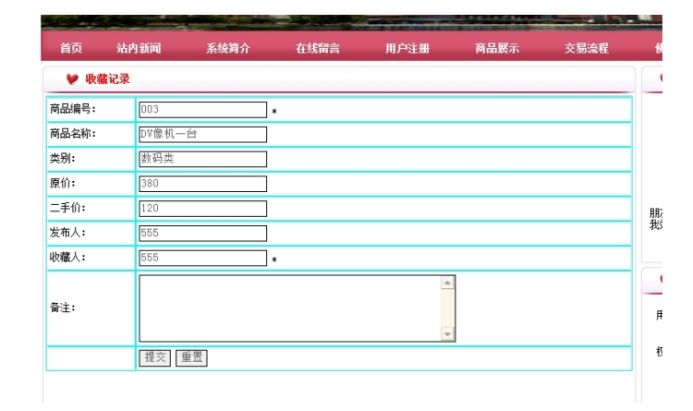The image size is (693, 411).
Task: Open 用户注册 menu item
Action: (x=407, y=48)
